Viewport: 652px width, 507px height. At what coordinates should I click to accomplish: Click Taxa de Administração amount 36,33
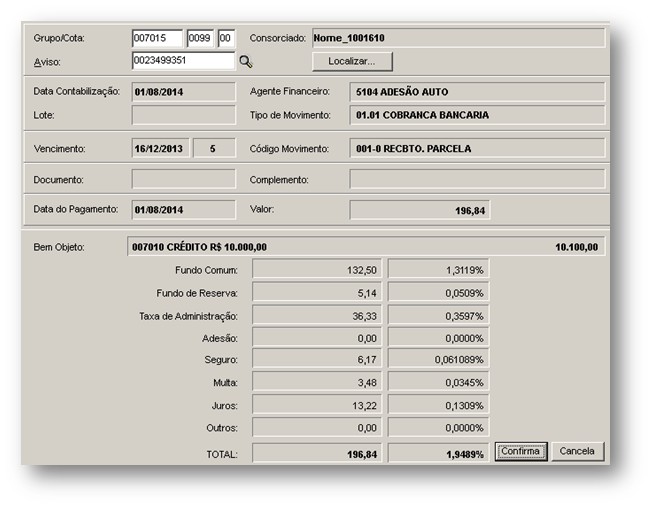tap(317, 316)
